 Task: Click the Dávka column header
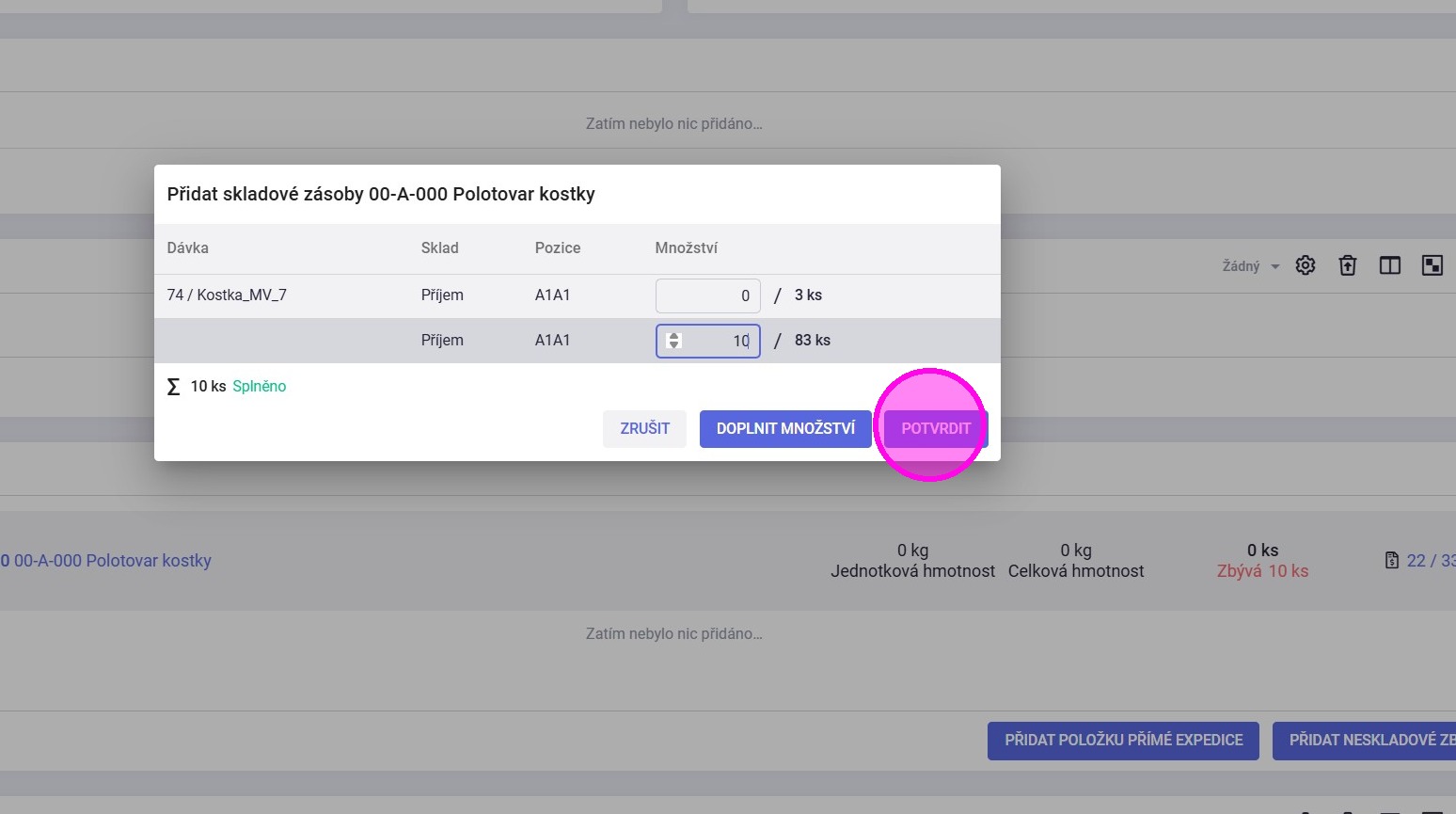click(x=188, y=248)
